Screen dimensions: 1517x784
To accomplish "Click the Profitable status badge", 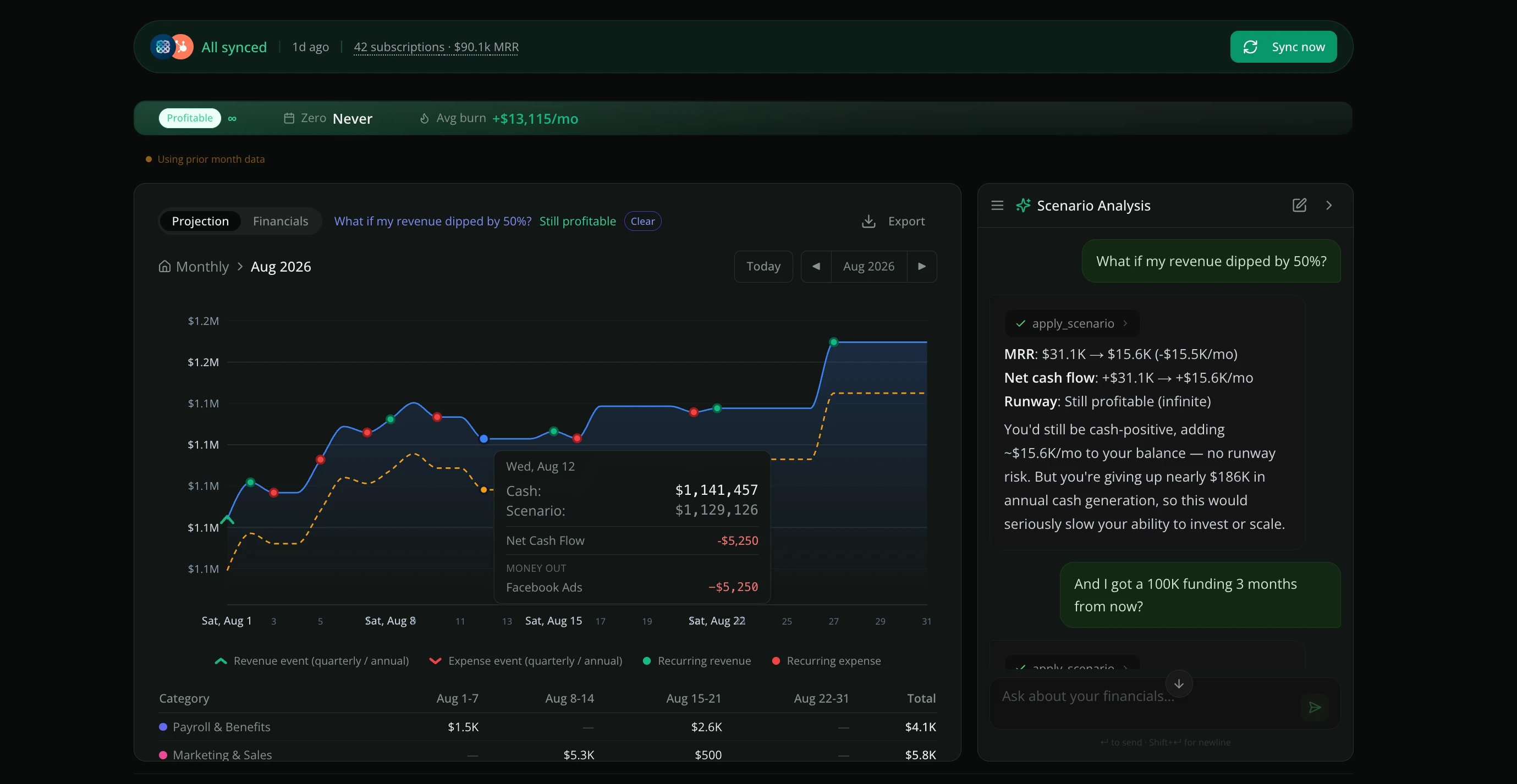I will [190, 118].
